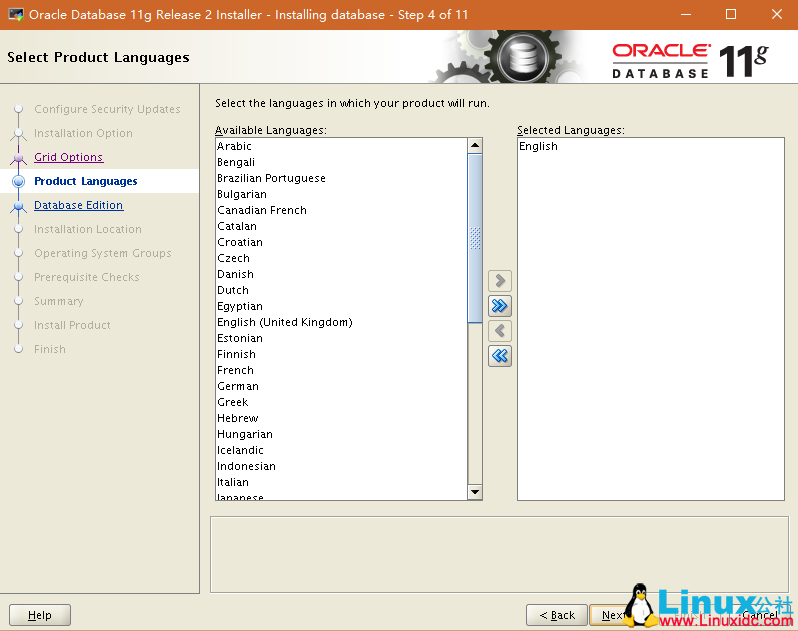Click the add selected language arrow button
798x631 pixels.
[x=500, y=280]
